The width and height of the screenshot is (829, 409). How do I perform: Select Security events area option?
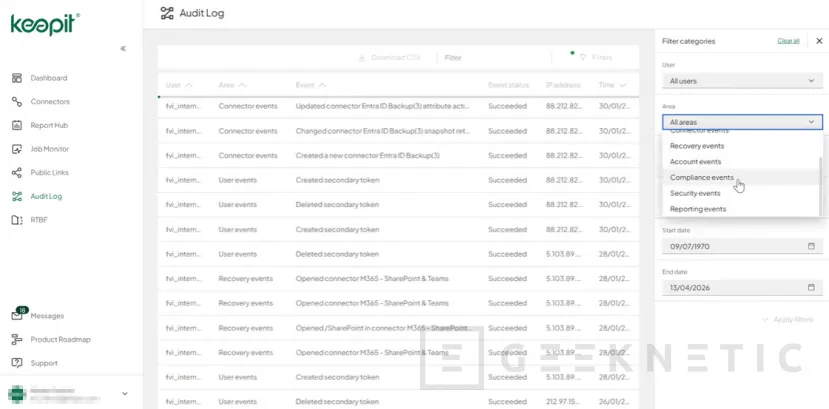click(x=740, y=193)
